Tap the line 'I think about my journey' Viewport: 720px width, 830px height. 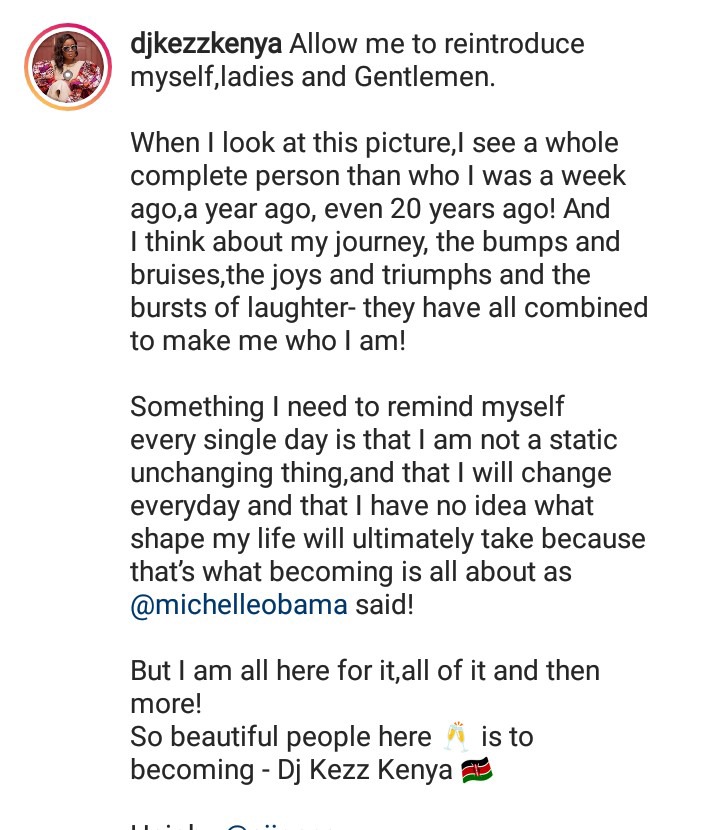pyautogui.click(x=375, y=242)
